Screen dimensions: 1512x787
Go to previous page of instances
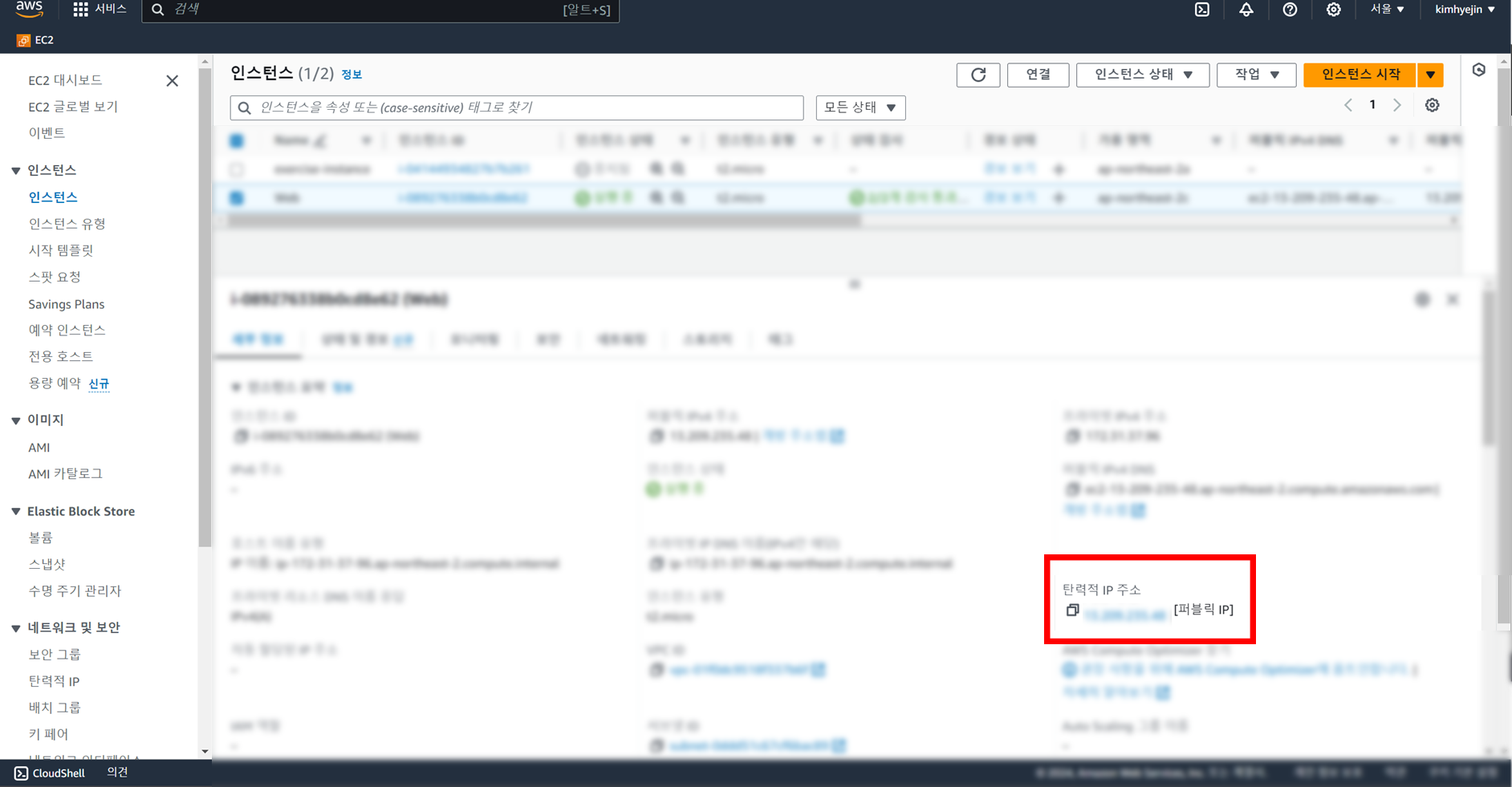click(x=1348, y=105)
